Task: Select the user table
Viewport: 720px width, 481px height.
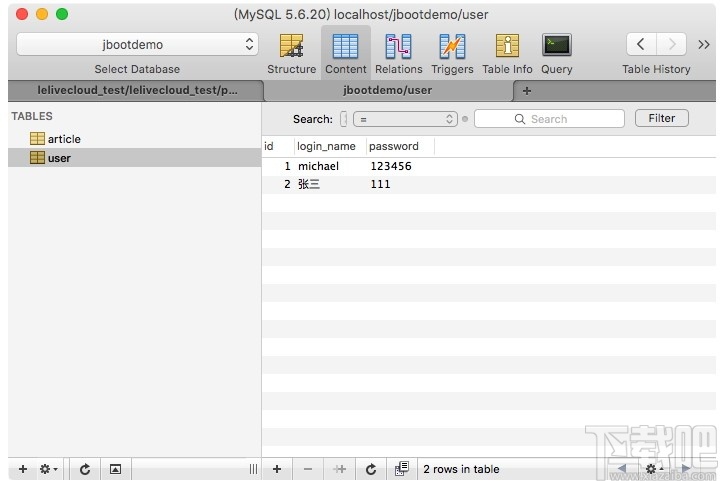Action: 134,158
